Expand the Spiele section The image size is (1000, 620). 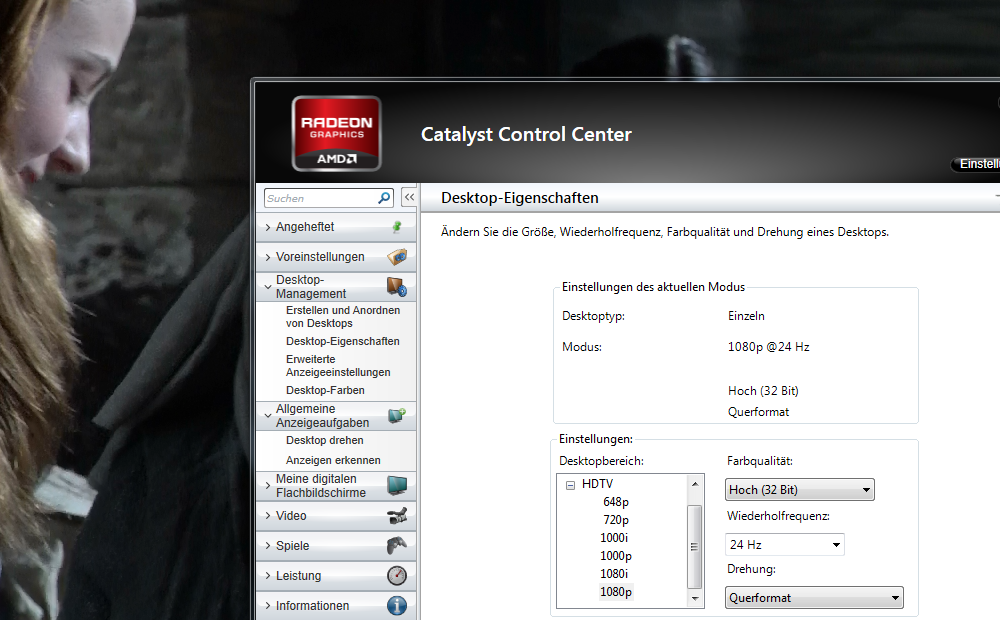coord(268,546)
